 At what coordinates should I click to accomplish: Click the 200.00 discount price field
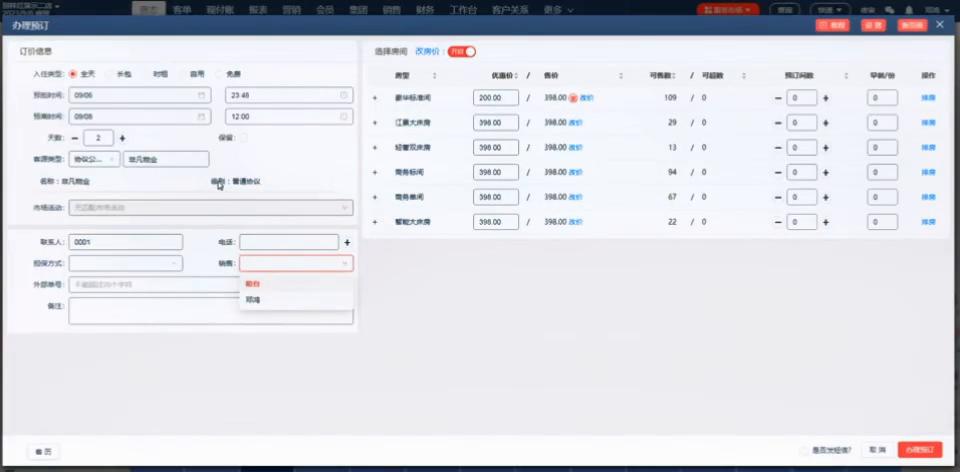click(496, 98)
